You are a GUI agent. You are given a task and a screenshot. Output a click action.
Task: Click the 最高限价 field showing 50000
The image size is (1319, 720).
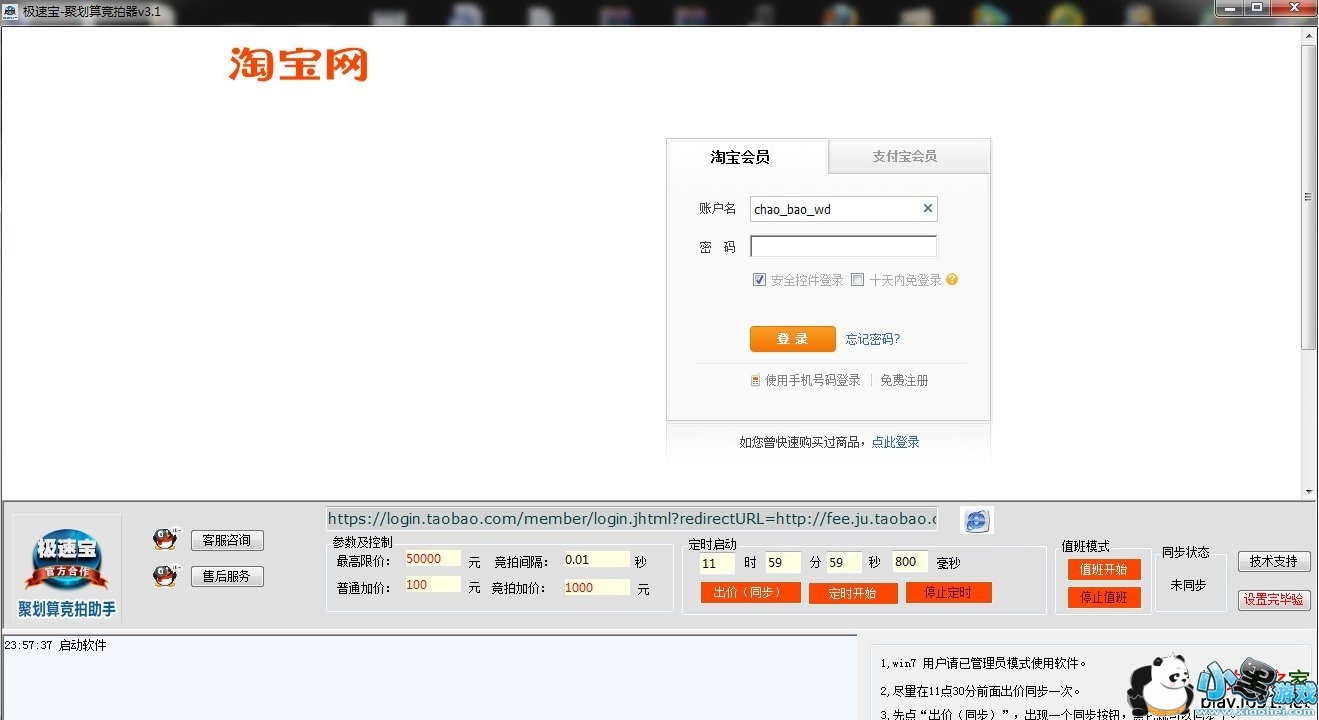coord(432,559)
